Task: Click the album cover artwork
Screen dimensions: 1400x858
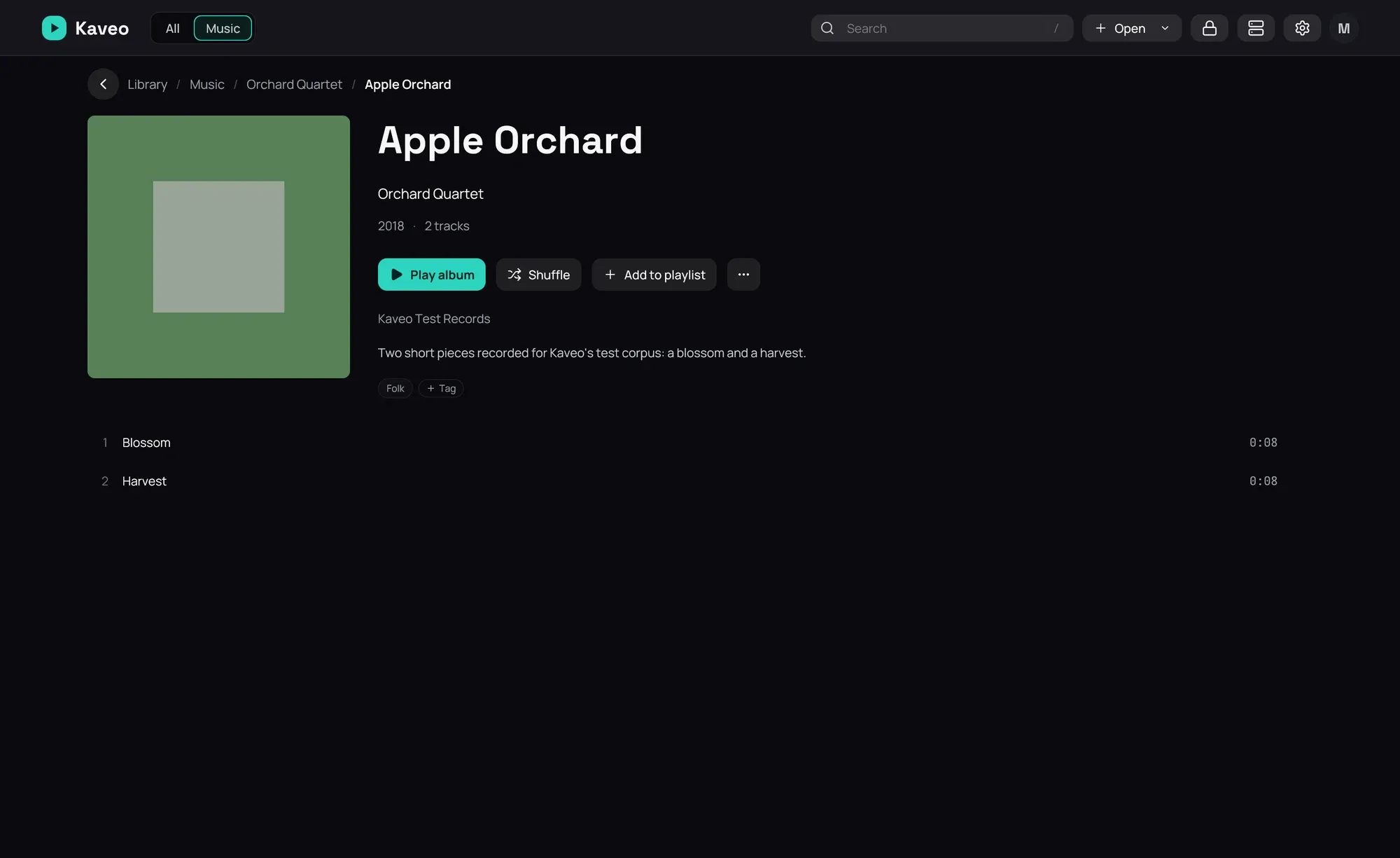Action: pos(218,247)
